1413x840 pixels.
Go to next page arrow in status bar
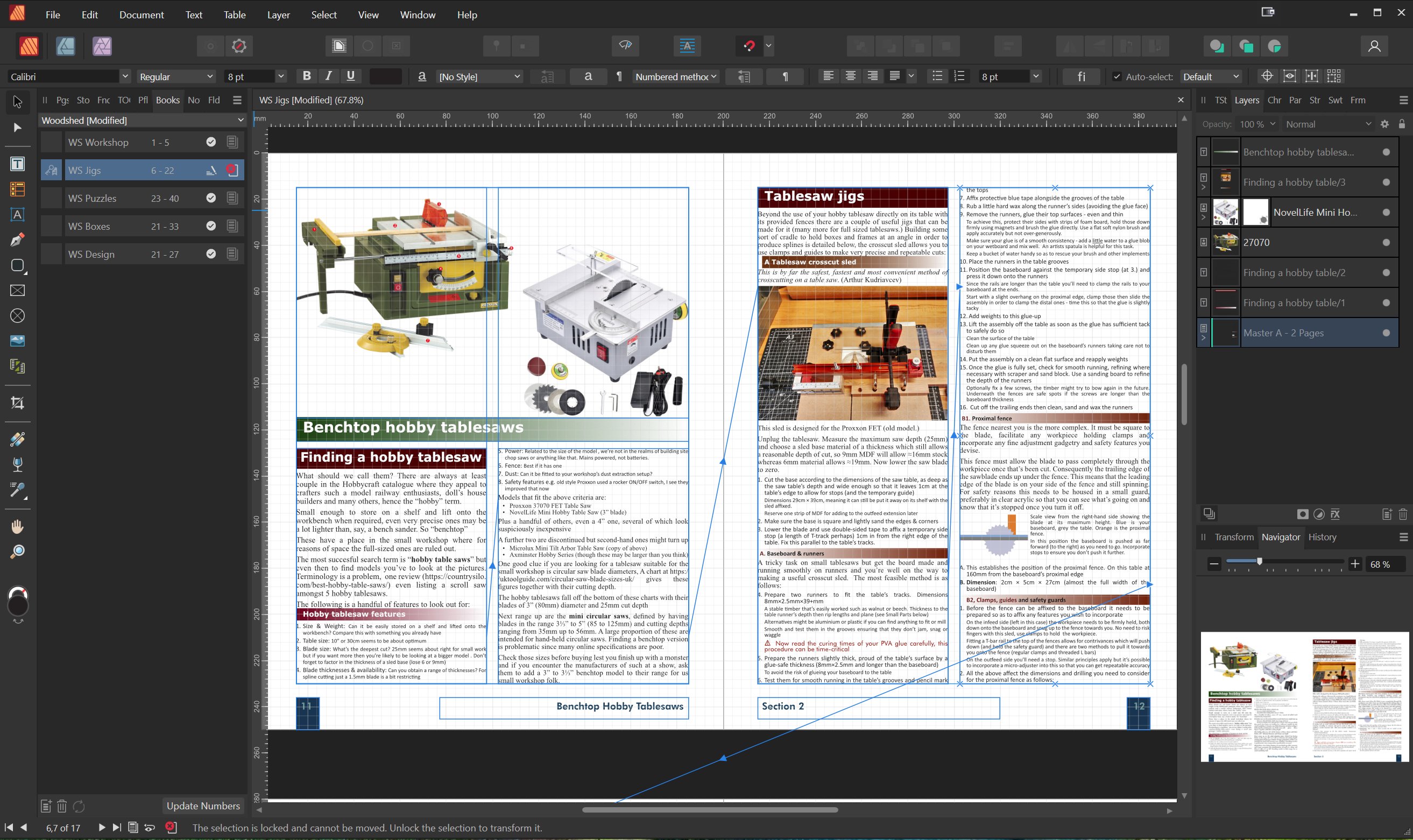(x=101, y=828)
